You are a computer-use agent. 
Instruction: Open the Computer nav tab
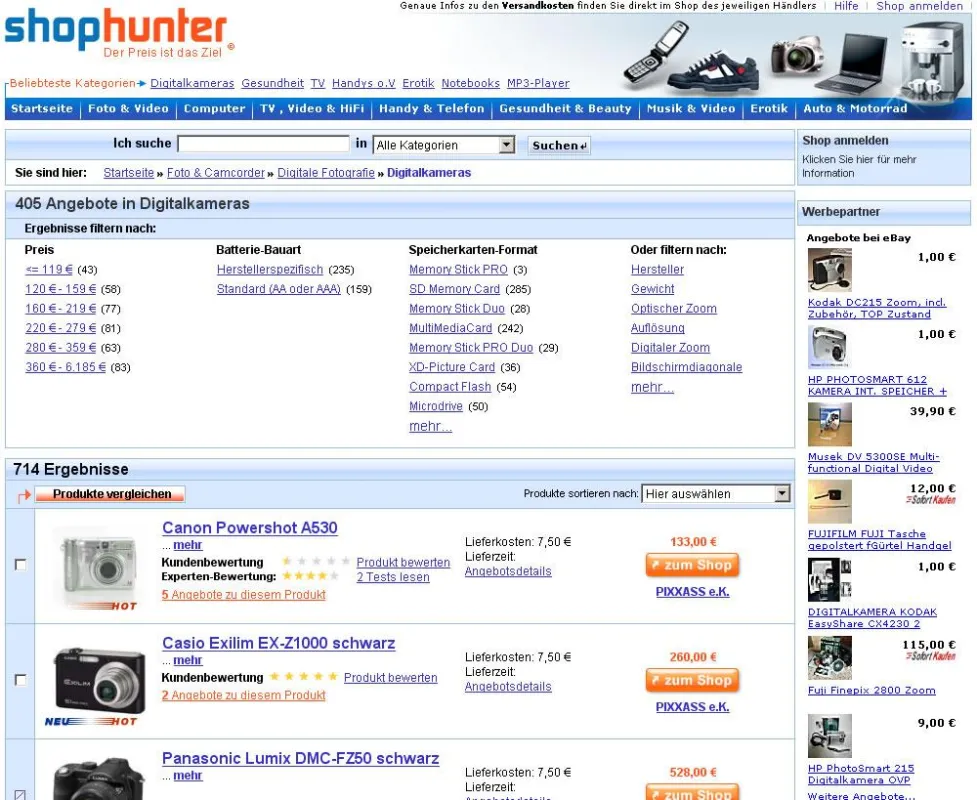pyautogui.click(x=214, y=108)
